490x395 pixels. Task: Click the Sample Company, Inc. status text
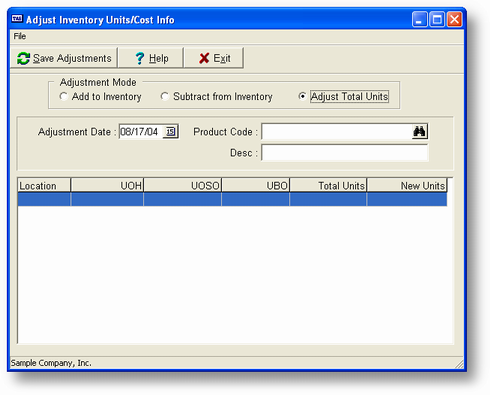(51, 363)
